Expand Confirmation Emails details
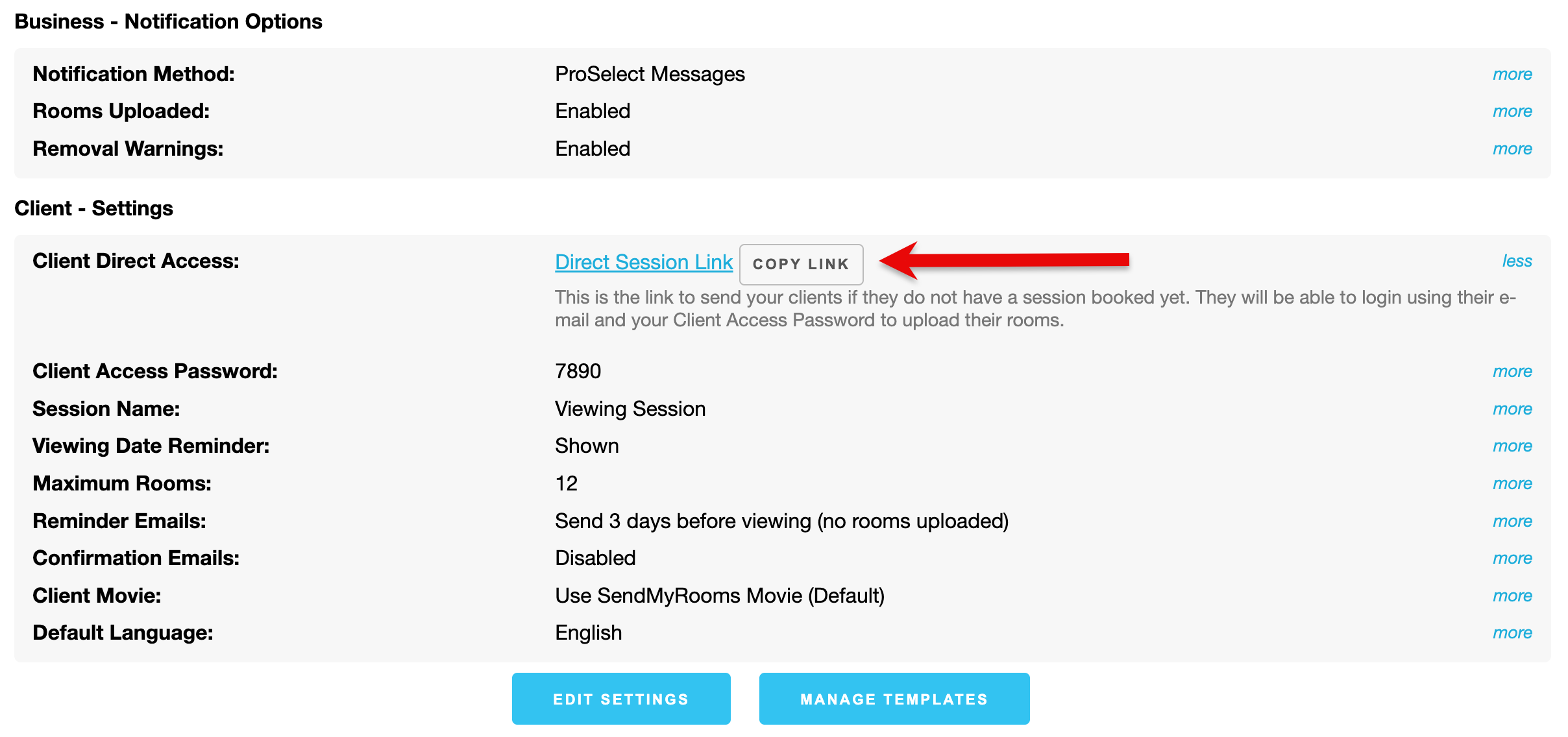The image size is (1568, 737). (x=1512, y=558)
